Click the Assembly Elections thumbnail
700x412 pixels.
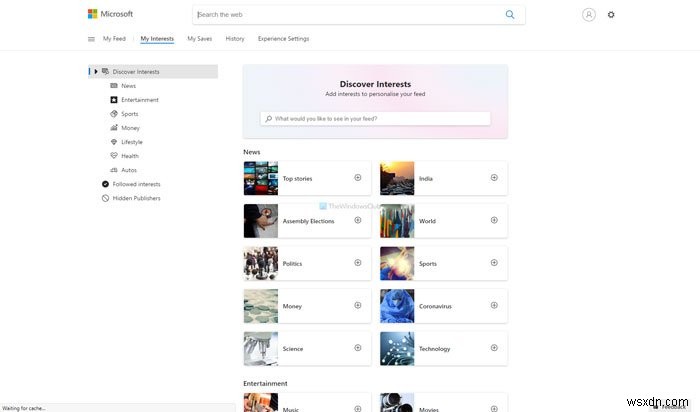261,221
